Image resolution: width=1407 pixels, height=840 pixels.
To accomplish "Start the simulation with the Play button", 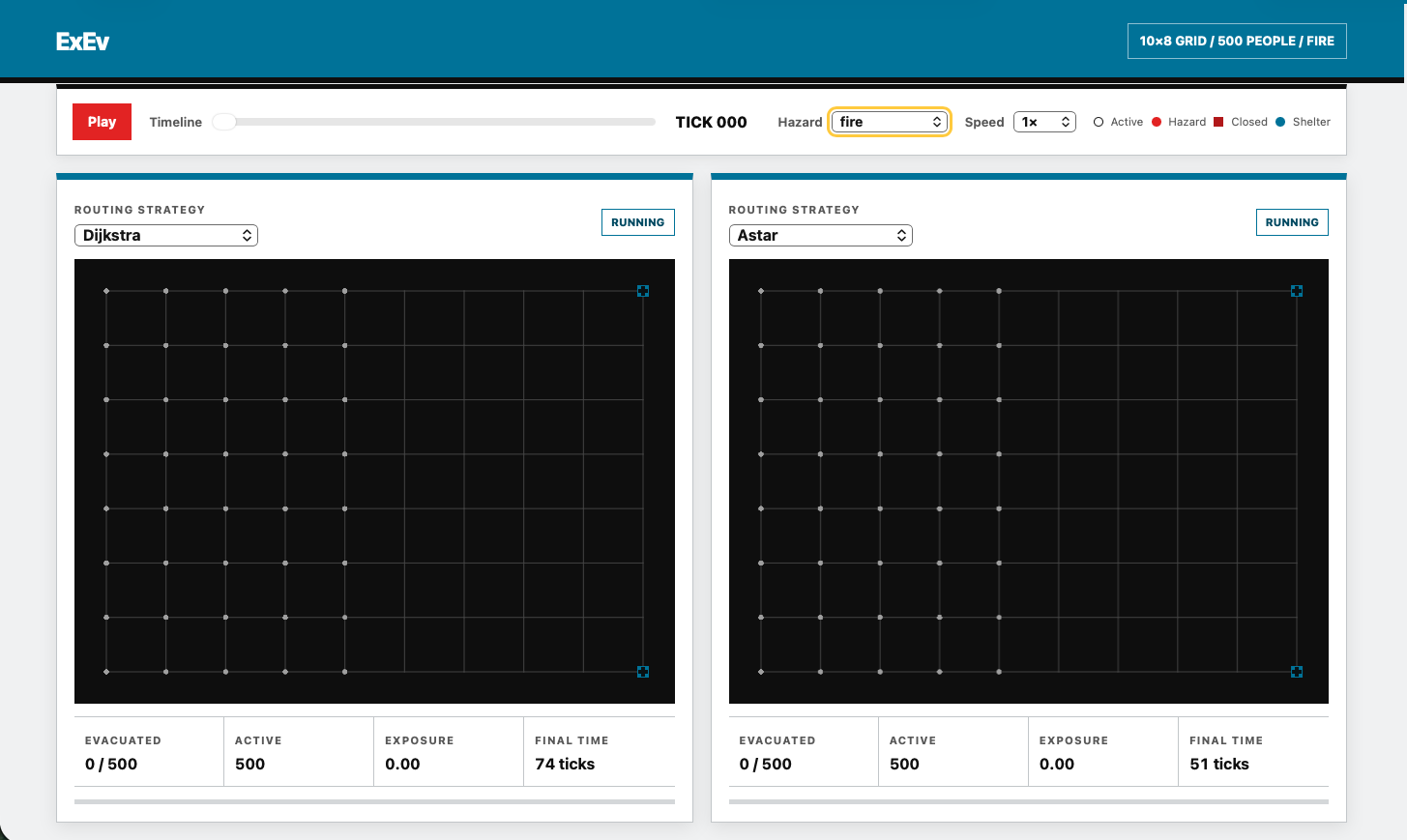I will click(102, 122).
